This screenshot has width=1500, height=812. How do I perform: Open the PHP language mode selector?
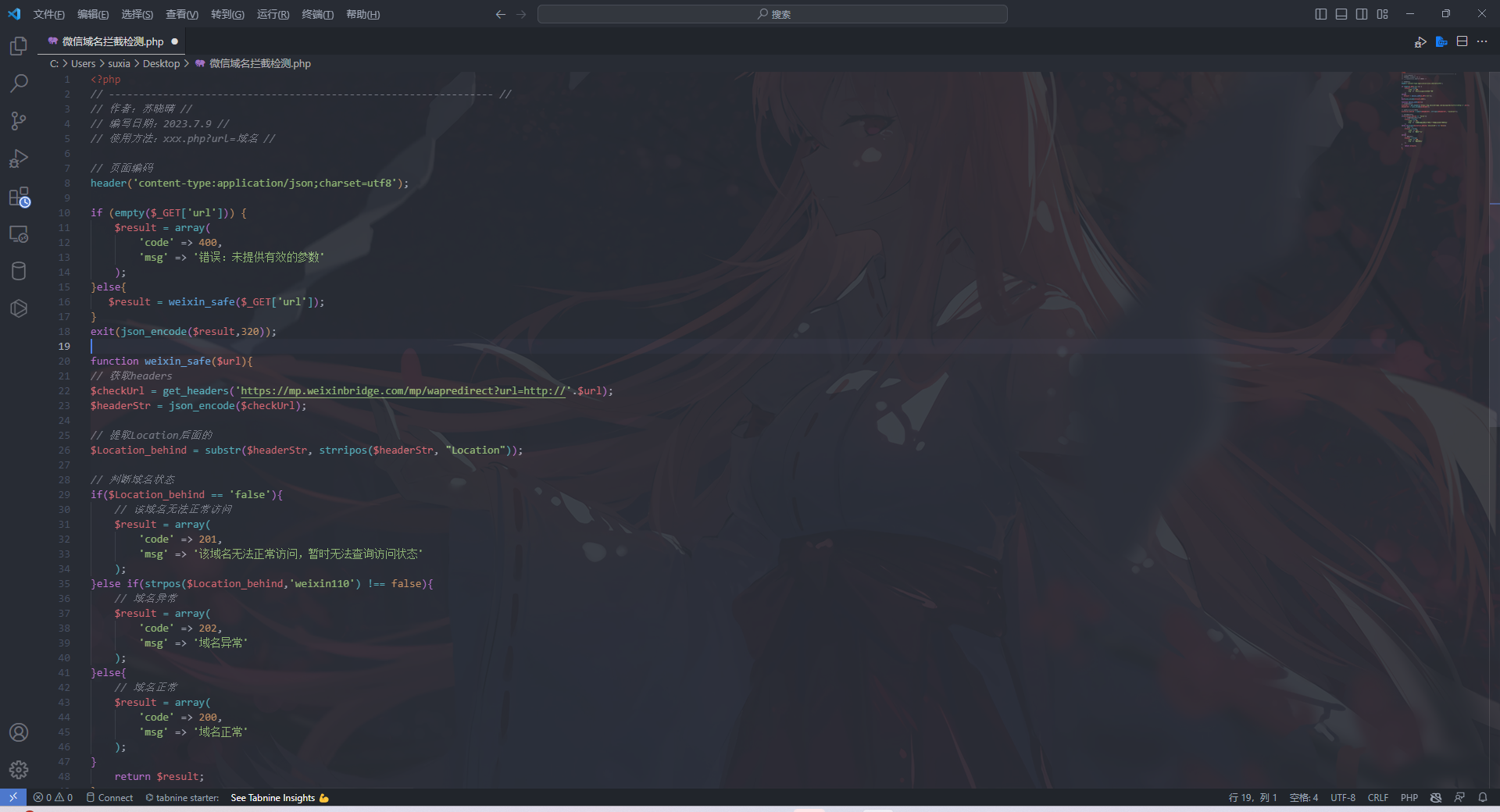click(x=1409, y=797)
